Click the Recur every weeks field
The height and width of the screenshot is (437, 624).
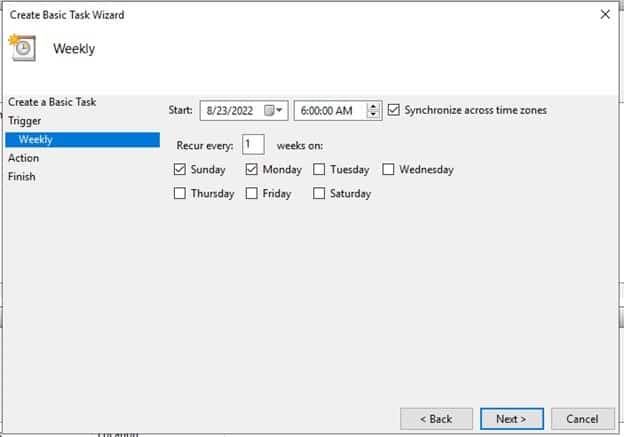[x=252, y=145]
